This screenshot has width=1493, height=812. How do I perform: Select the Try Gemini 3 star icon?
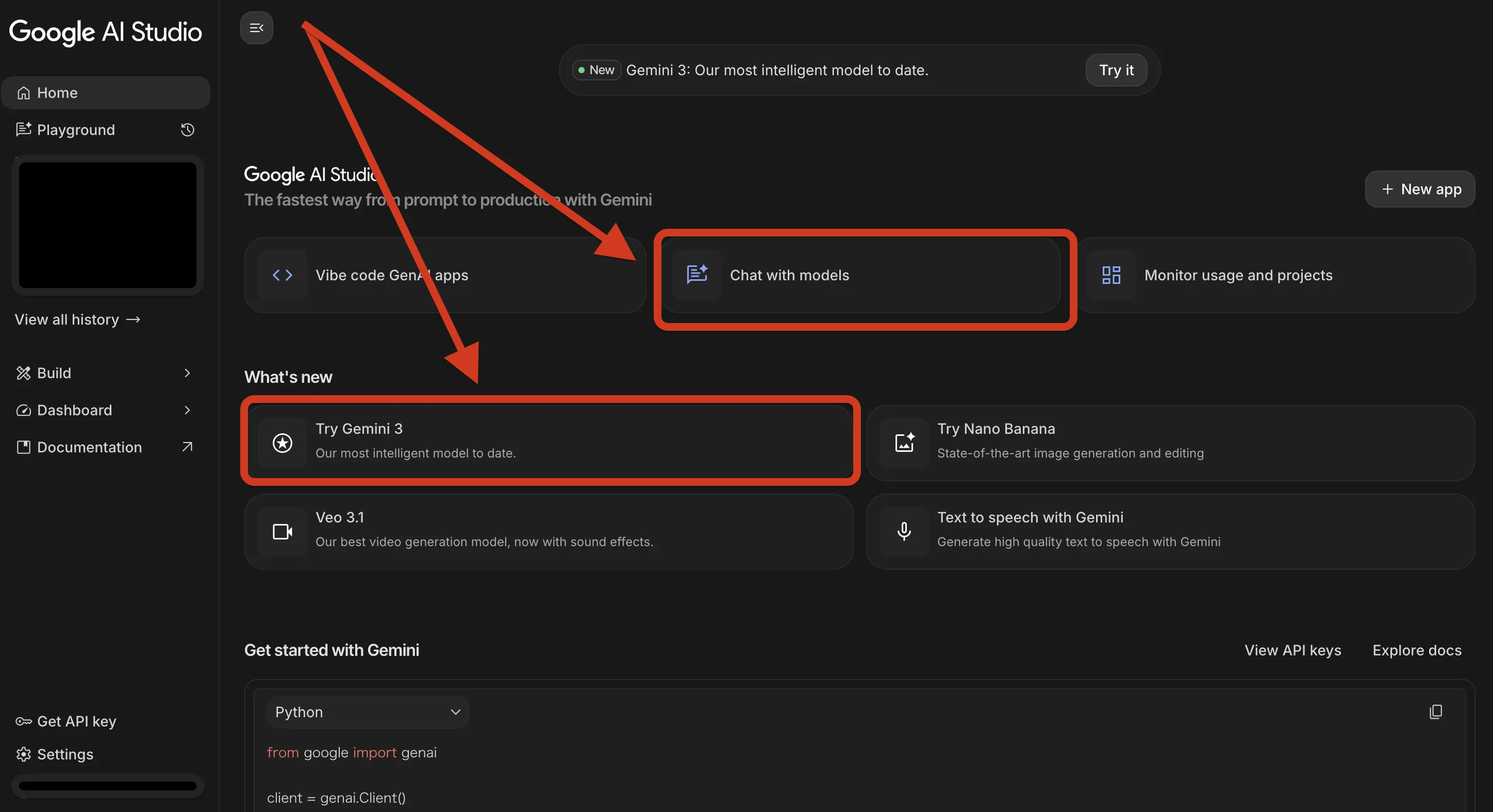(x=281, y=443)
